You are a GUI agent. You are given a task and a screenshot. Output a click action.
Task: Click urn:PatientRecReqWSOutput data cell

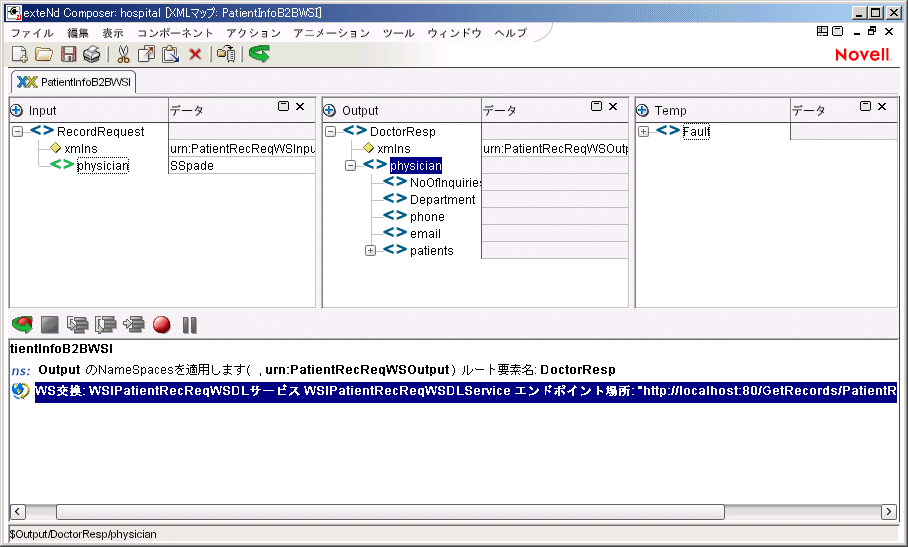click(555, 149)
